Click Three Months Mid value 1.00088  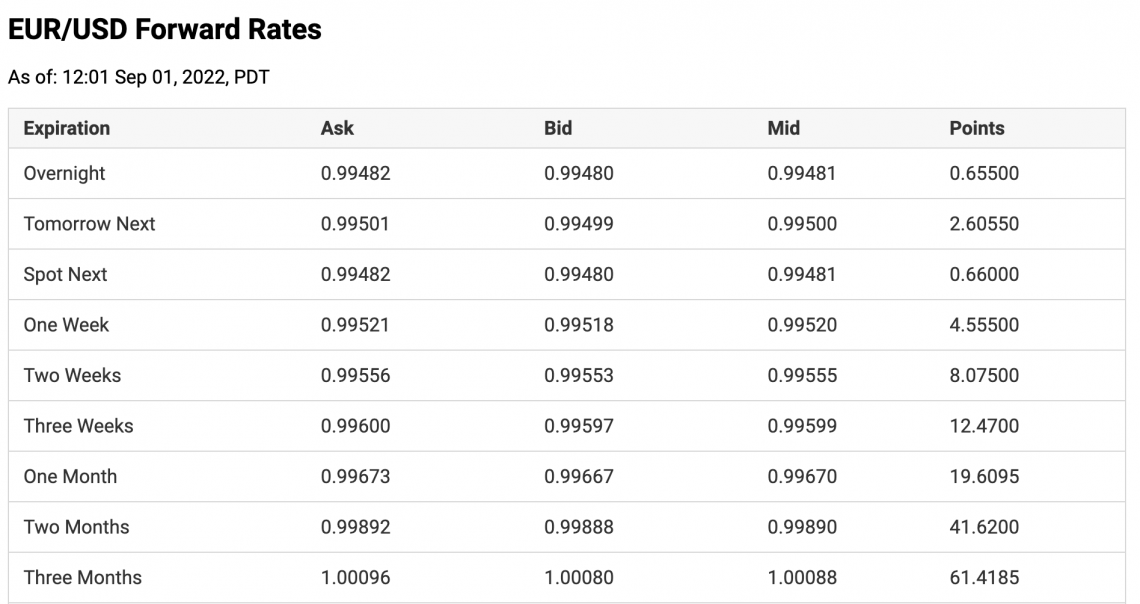click(803, 578)
